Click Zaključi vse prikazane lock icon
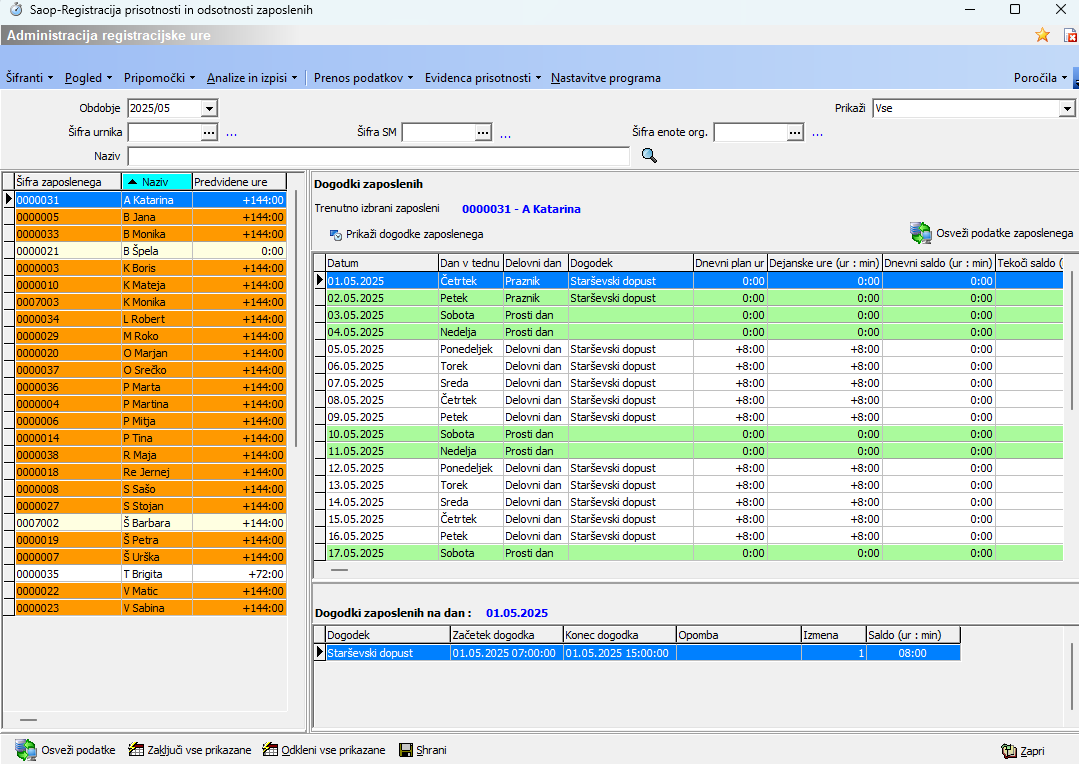 (137, 750)
